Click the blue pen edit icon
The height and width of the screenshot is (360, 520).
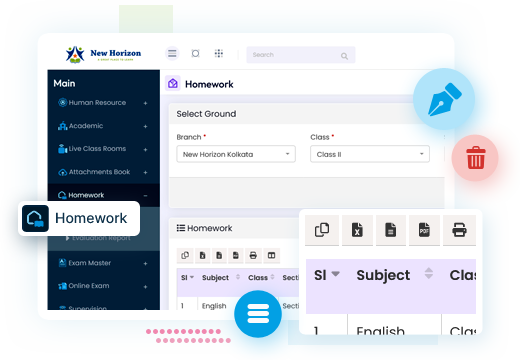[x=444, y=99]
